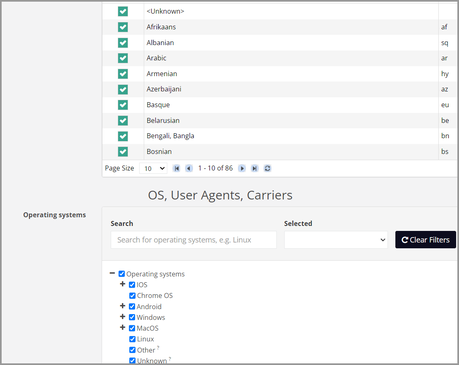
Task: Toggle the Windows checkbox
Action: 132,317
